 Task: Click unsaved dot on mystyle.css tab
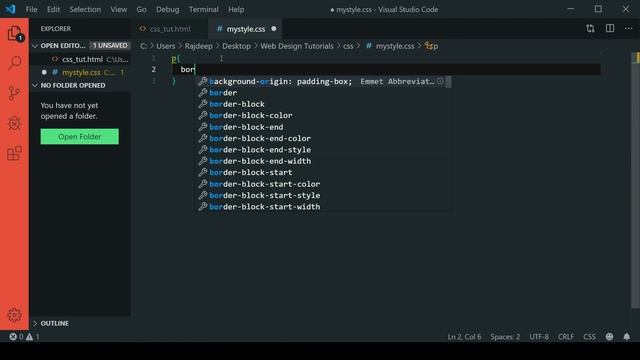pos(273,29)
